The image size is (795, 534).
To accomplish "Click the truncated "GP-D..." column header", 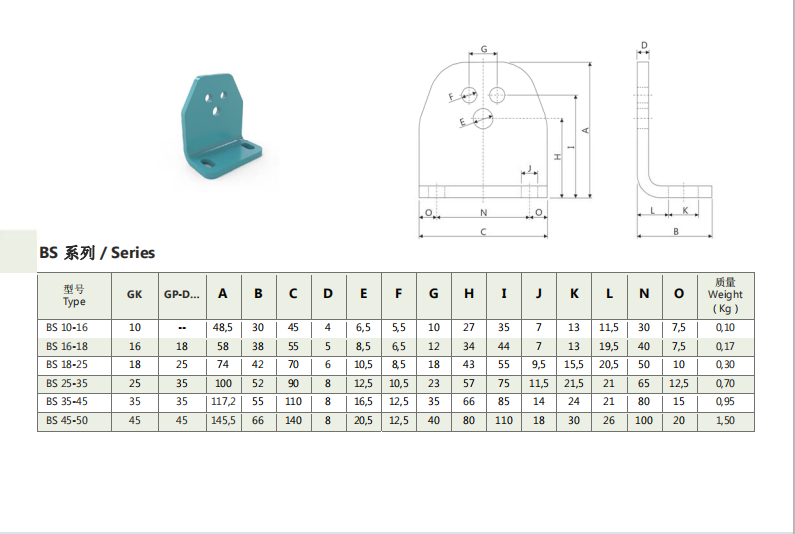I will pyautogui.click(x=182, y=295).
